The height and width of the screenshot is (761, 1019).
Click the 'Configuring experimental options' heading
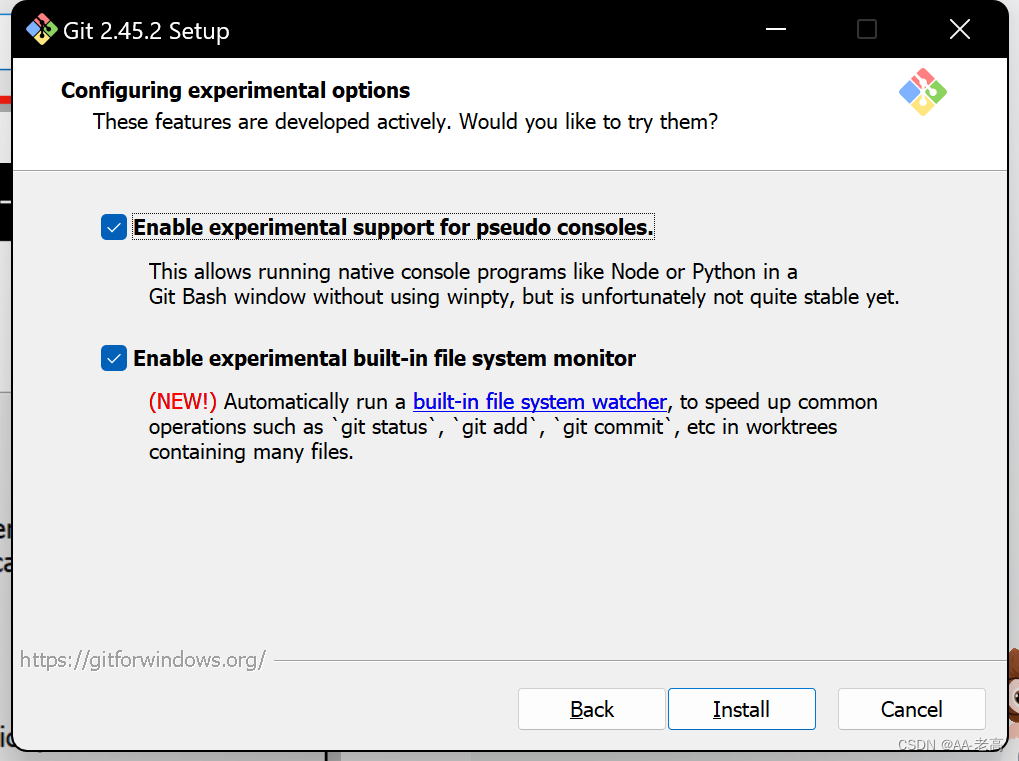pyautogui.click(x=235, y=90)
